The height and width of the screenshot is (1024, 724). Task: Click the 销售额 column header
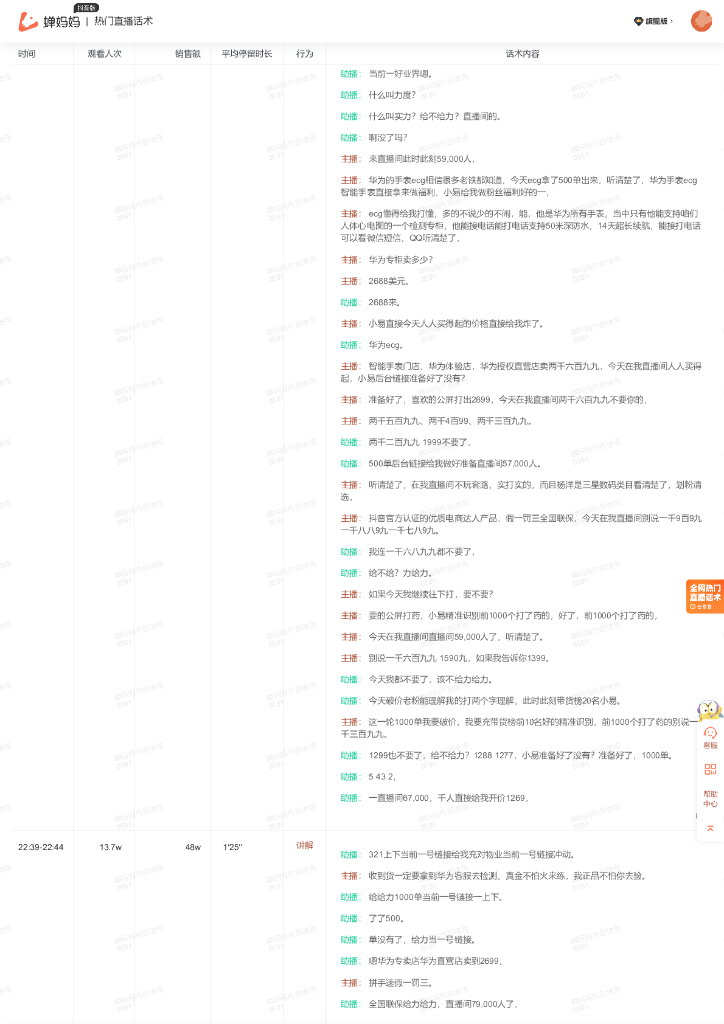[x=187, y=54]
